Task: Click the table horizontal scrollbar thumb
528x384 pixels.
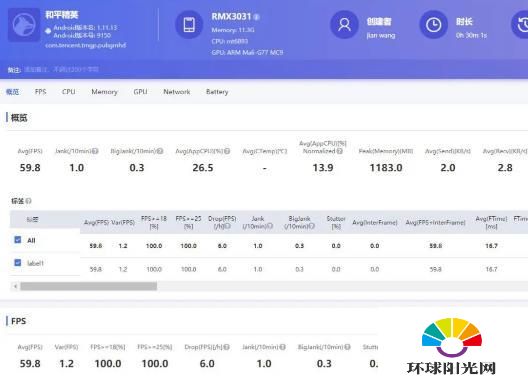Action: (89, 286)
